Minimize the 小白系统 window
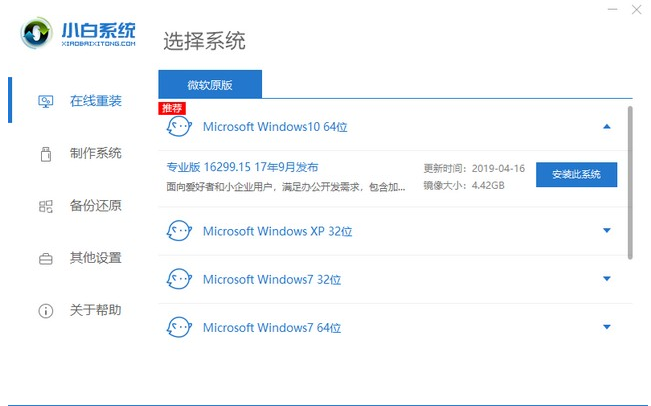651x406 pixels. coord(613,8)
